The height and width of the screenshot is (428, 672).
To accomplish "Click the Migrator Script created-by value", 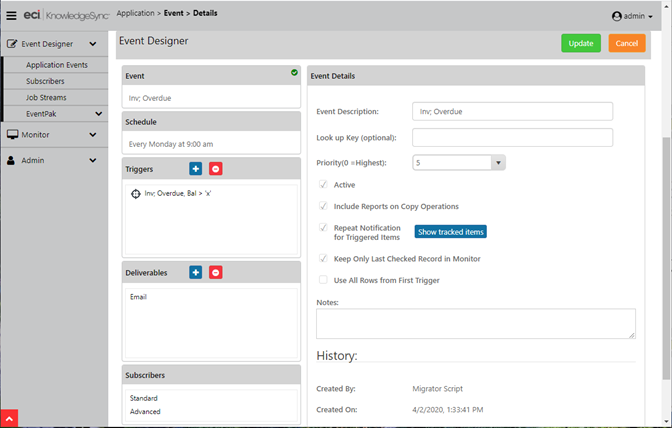I will pyautogui.click(x=438, y=389).
